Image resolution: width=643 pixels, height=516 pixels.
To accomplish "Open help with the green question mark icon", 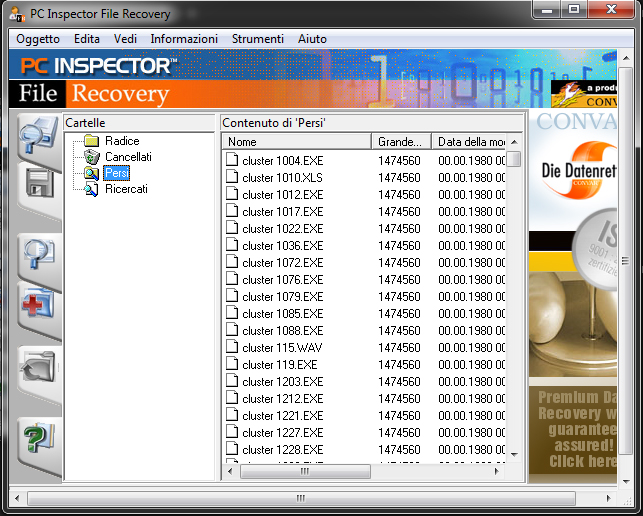I will click(39, 437).
